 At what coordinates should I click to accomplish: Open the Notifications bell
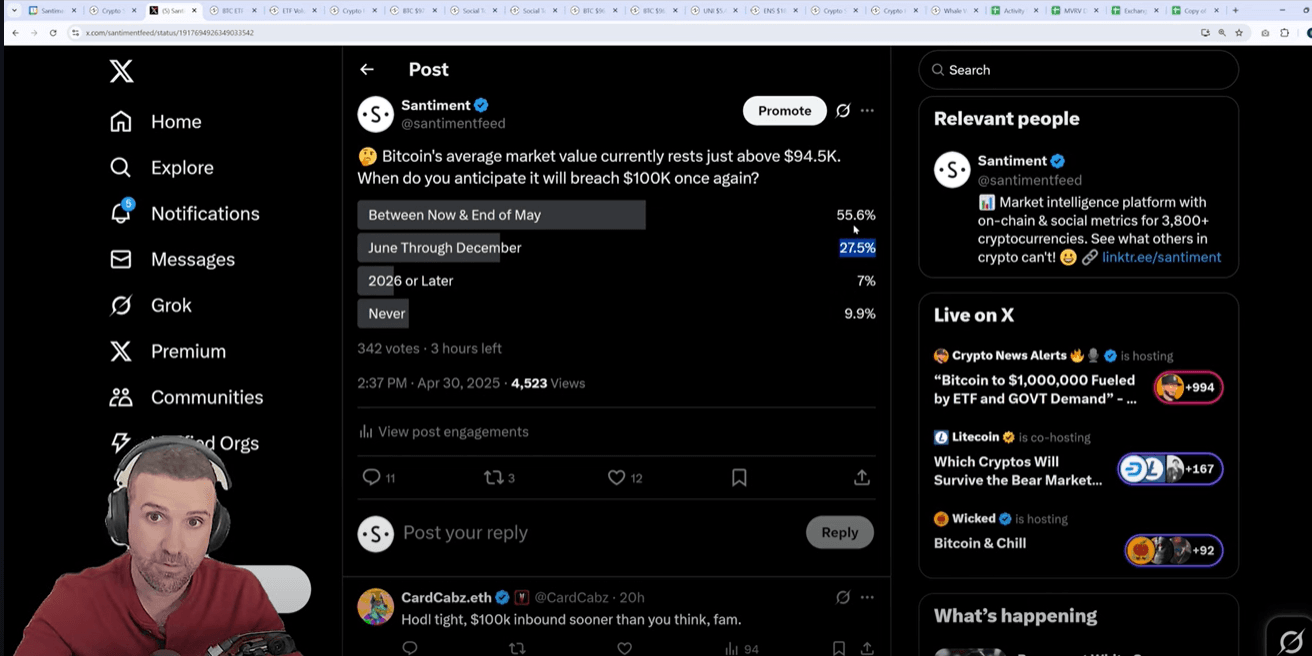tap(121, 213)
